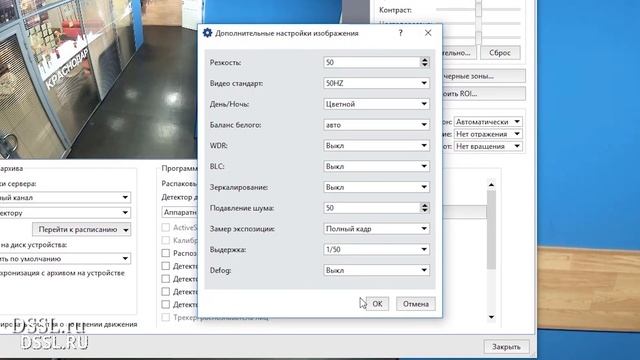
Task: Decrease Подавление шума with down arrow
Action: click(424, 210)
